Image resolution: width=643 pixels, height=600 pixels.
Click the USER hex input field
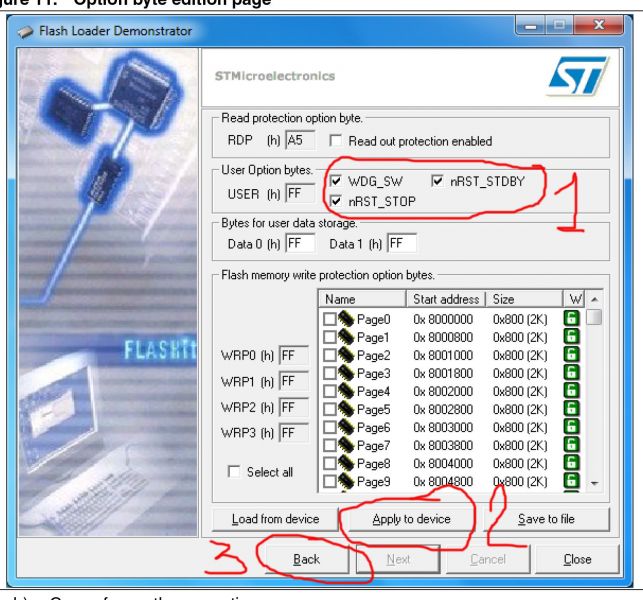300,193
